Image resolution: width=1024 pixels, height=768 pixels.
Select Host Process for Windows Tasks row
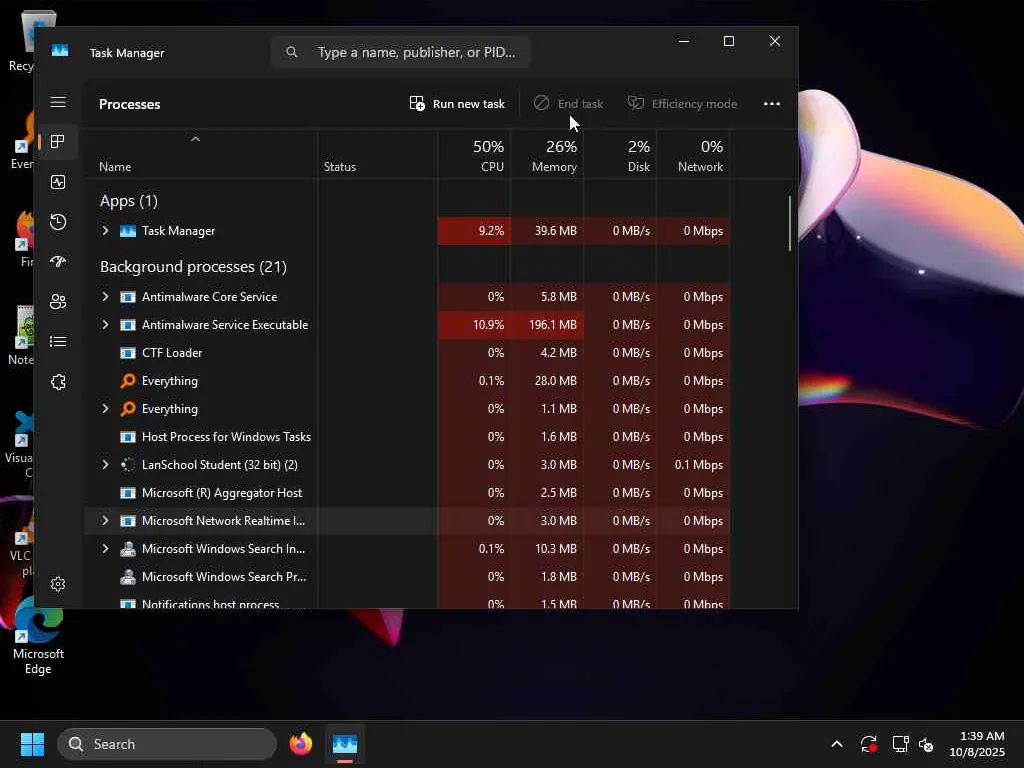pos(407,437)
